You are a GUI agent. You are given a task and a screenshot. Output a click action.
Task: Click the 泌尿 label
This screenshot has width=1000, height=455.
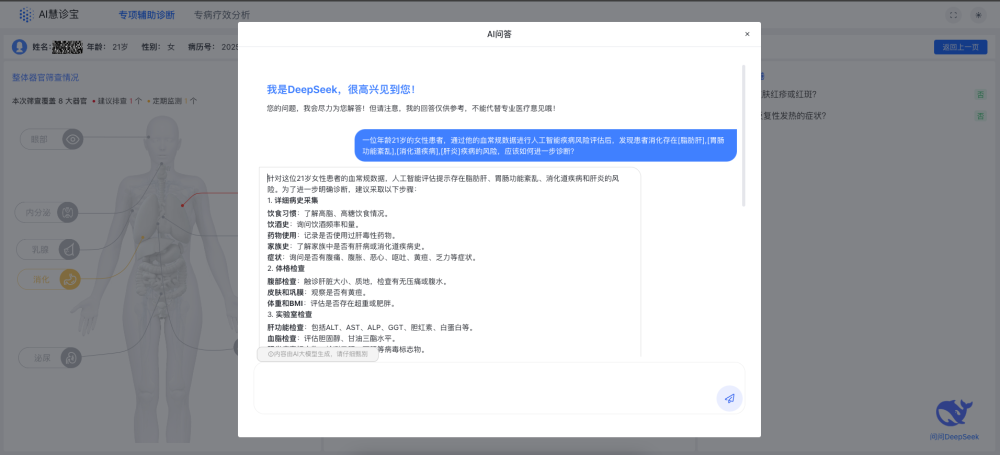point(43,357)
